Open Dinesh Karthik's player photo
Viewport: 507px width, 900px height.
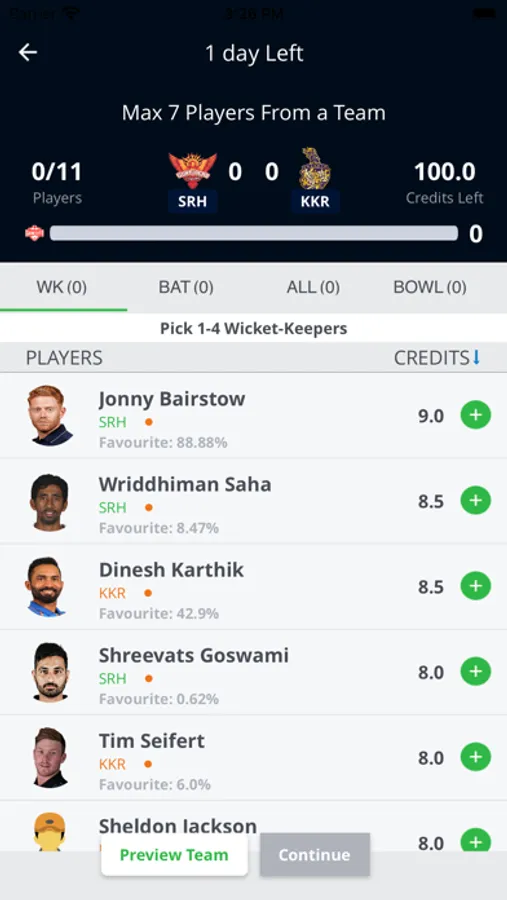pyautogui.click(x=46, y=587)
